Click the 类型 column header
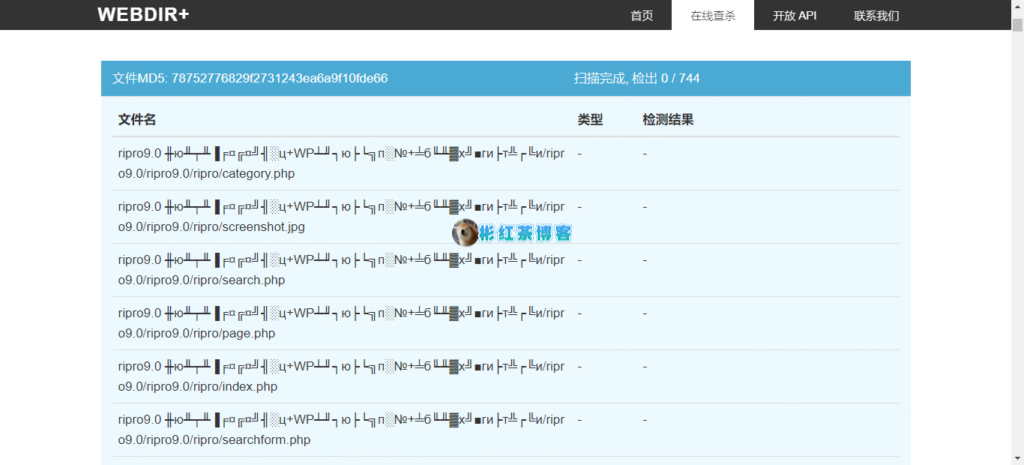The height and width of the screenshot is (465, 1024). (x=590, y=120)
